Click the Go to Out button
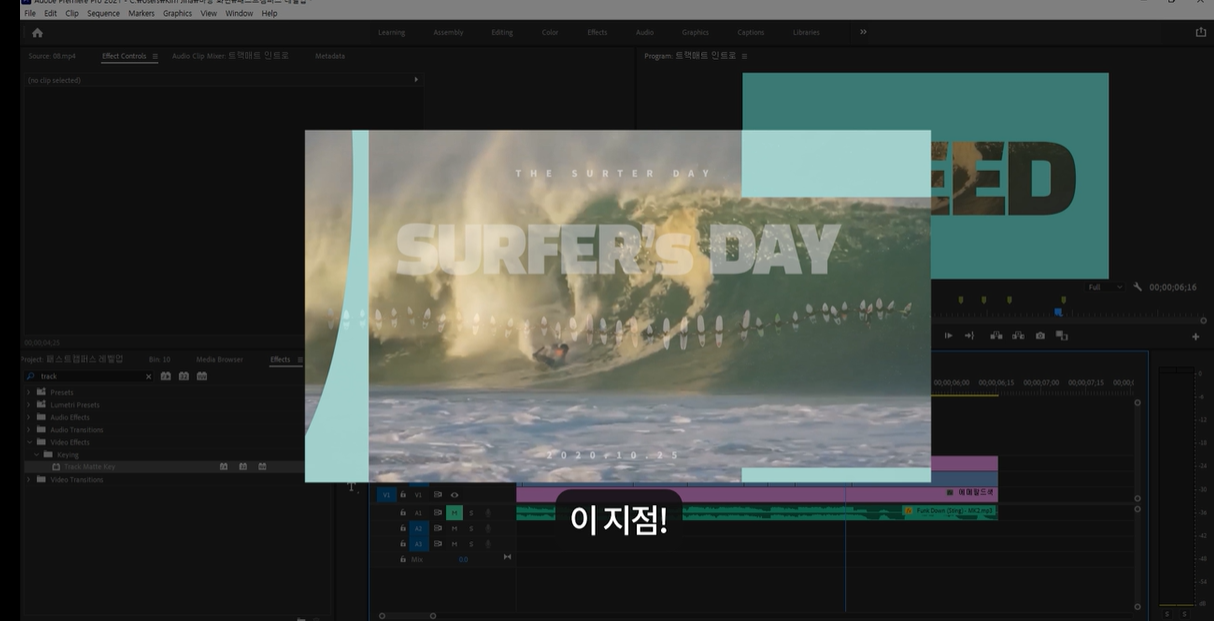Image resolution: width=1214 pixels, height=621 pixels. click(x=969, y=336)
